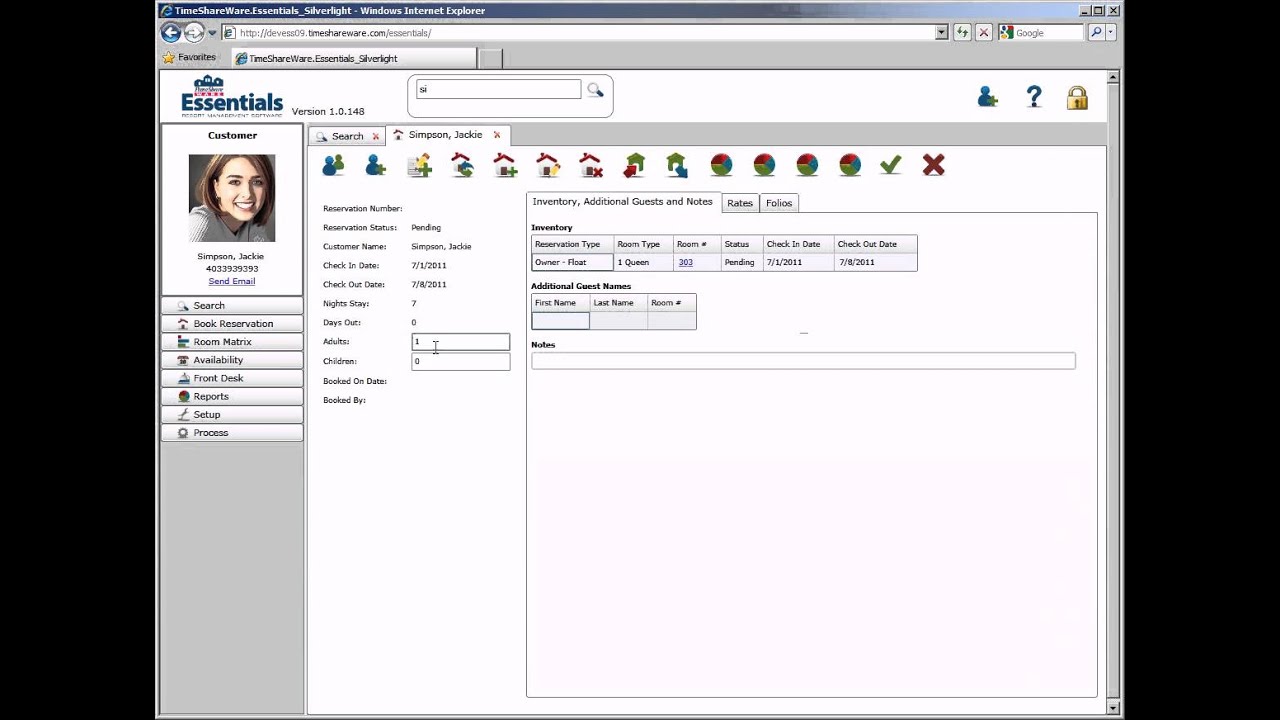Open Search in the sidebar
The height and width of the screenshot is (720, 1280).
click(232, 305)
